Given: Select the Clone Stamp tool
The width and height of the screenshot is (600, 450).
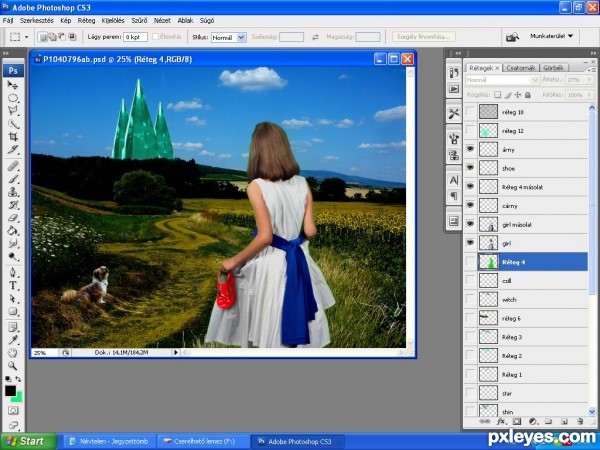Looking at the screenshot, I should pos(13,192).
